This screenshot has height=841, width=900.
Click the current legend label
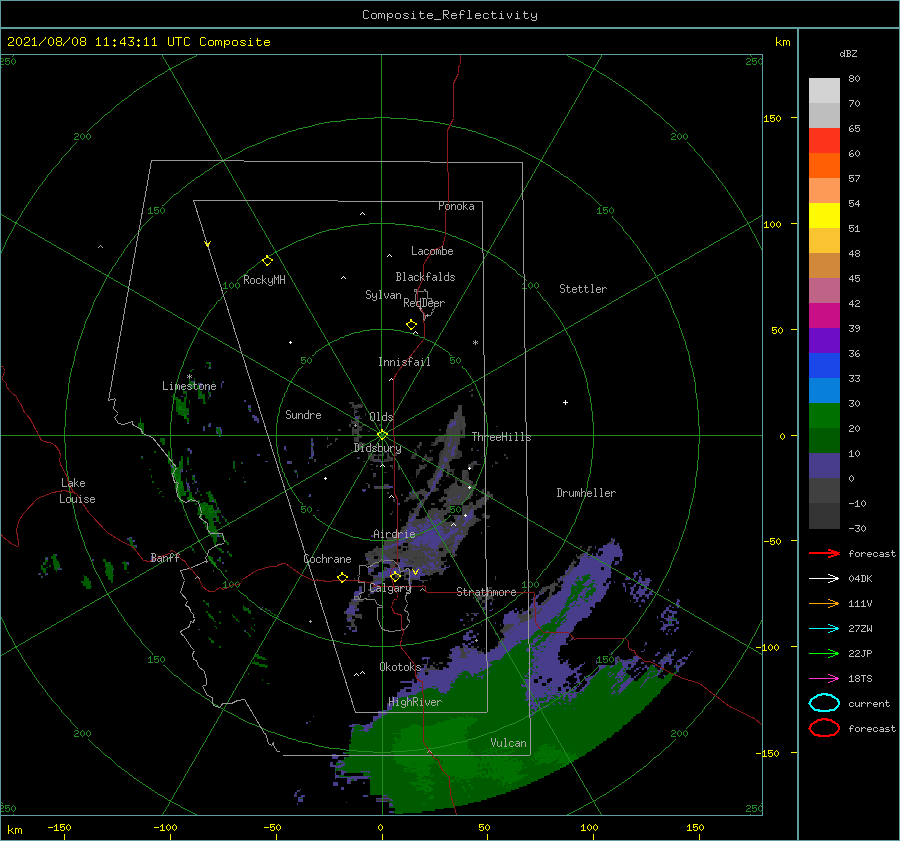pyautogui.click(x=869, y=703)
